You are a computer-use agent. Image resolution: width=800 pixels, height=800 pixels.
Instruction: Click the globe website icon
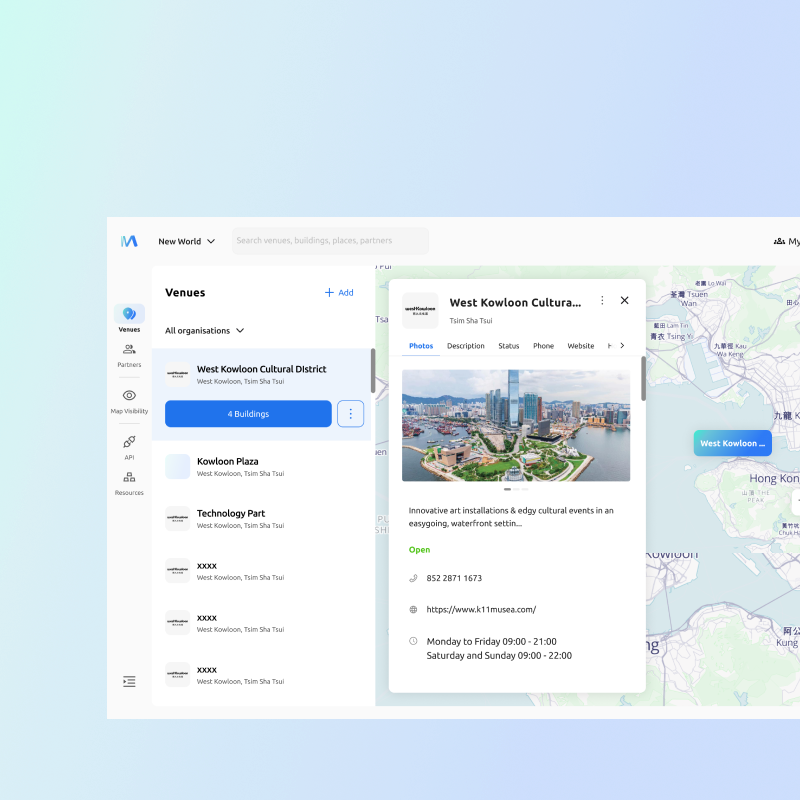[413, 610]
